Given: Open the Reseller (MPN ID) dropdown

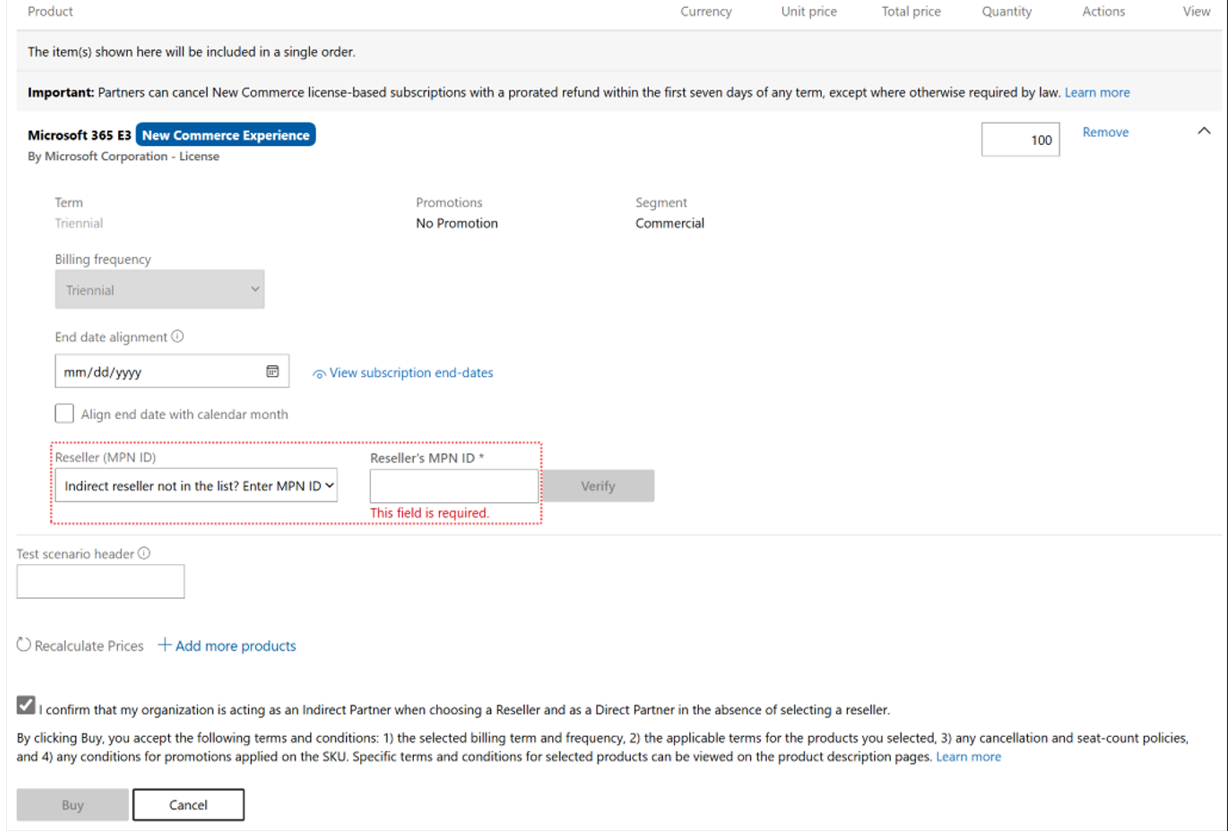Looking at the screenshot, I should click(x=196, y=486).
